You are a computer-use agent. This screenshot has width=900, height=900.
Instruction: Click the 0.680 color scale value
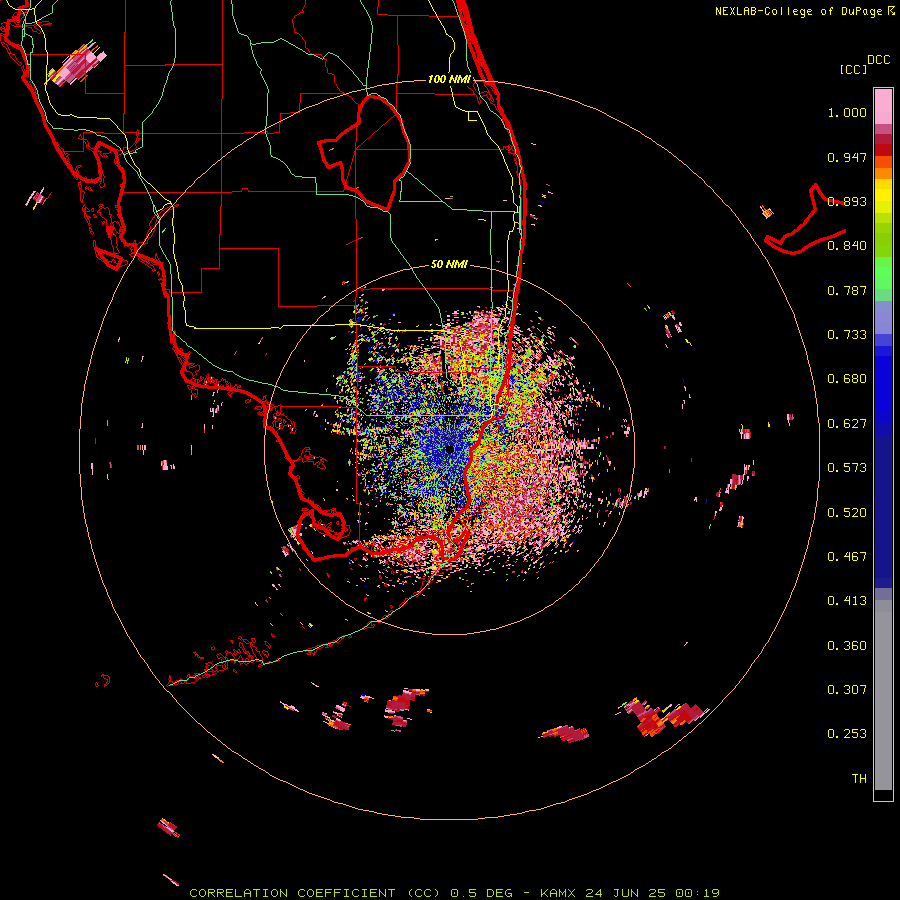click(x=847, y=379)
